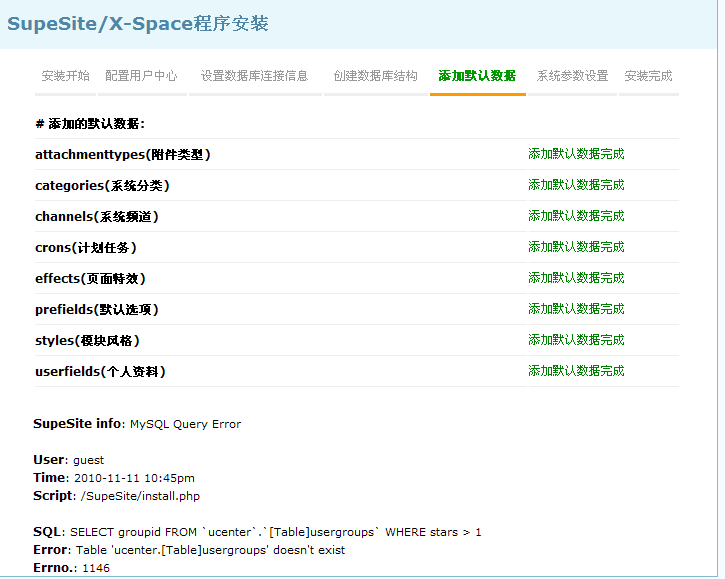This screenshot has height=579, width=725.
Task: Select the effects(页面特效) row label
Action: [x=91, y=278]
